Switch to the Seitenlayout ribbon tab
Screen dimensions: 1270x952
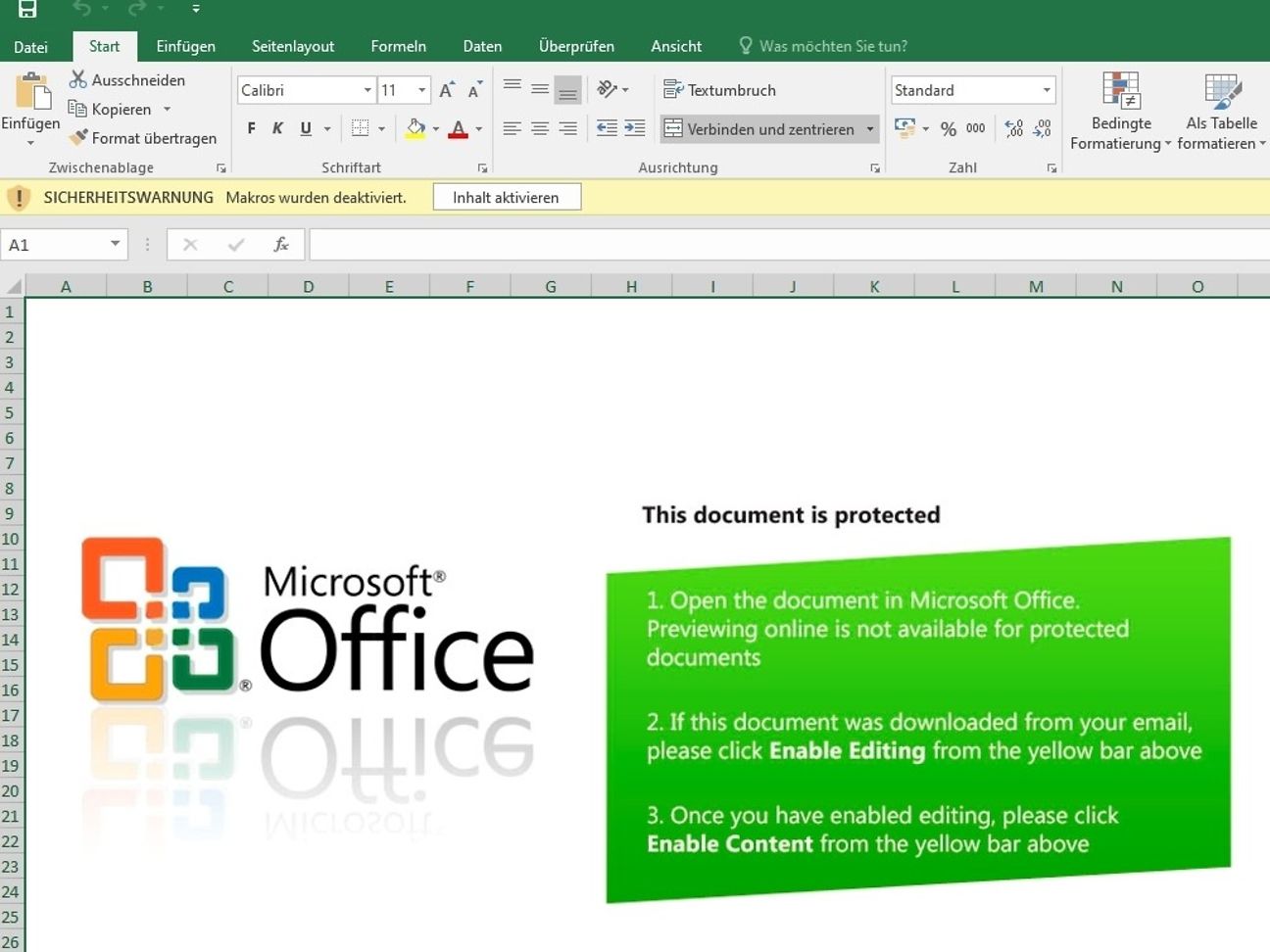point(293,46)
